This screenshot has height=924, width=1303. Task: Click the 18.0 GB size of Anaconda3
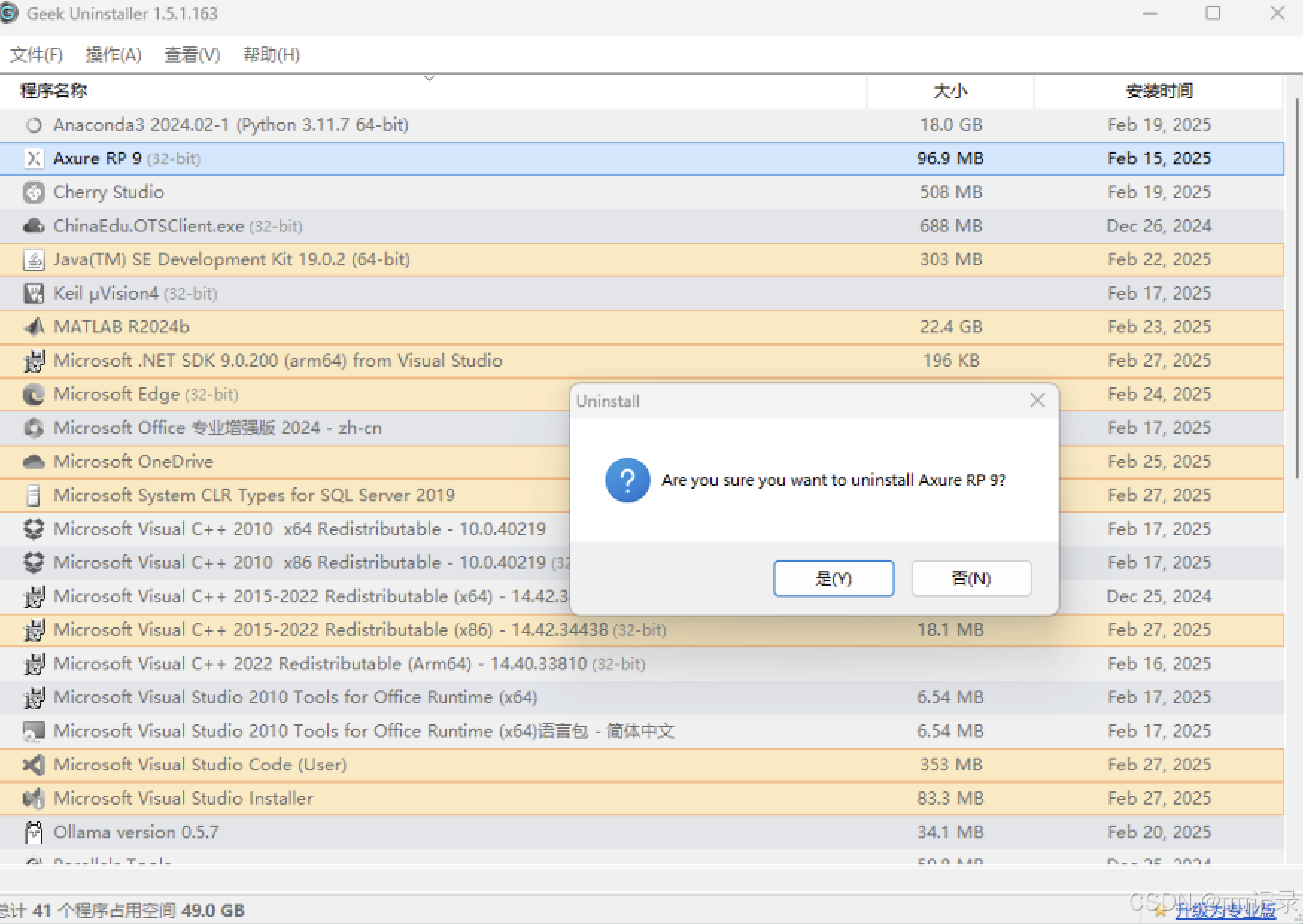(951, 124)
